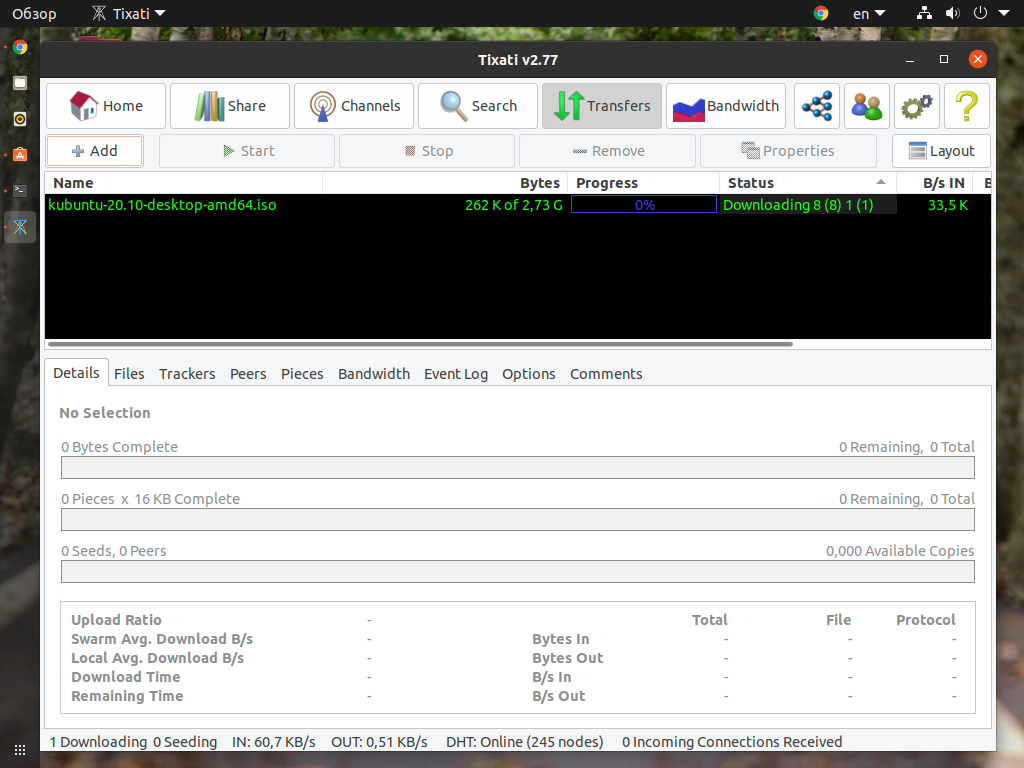Screen dimensions: 1024x768
Task: Open the Layout button
Action: click(x=942, y=151)
